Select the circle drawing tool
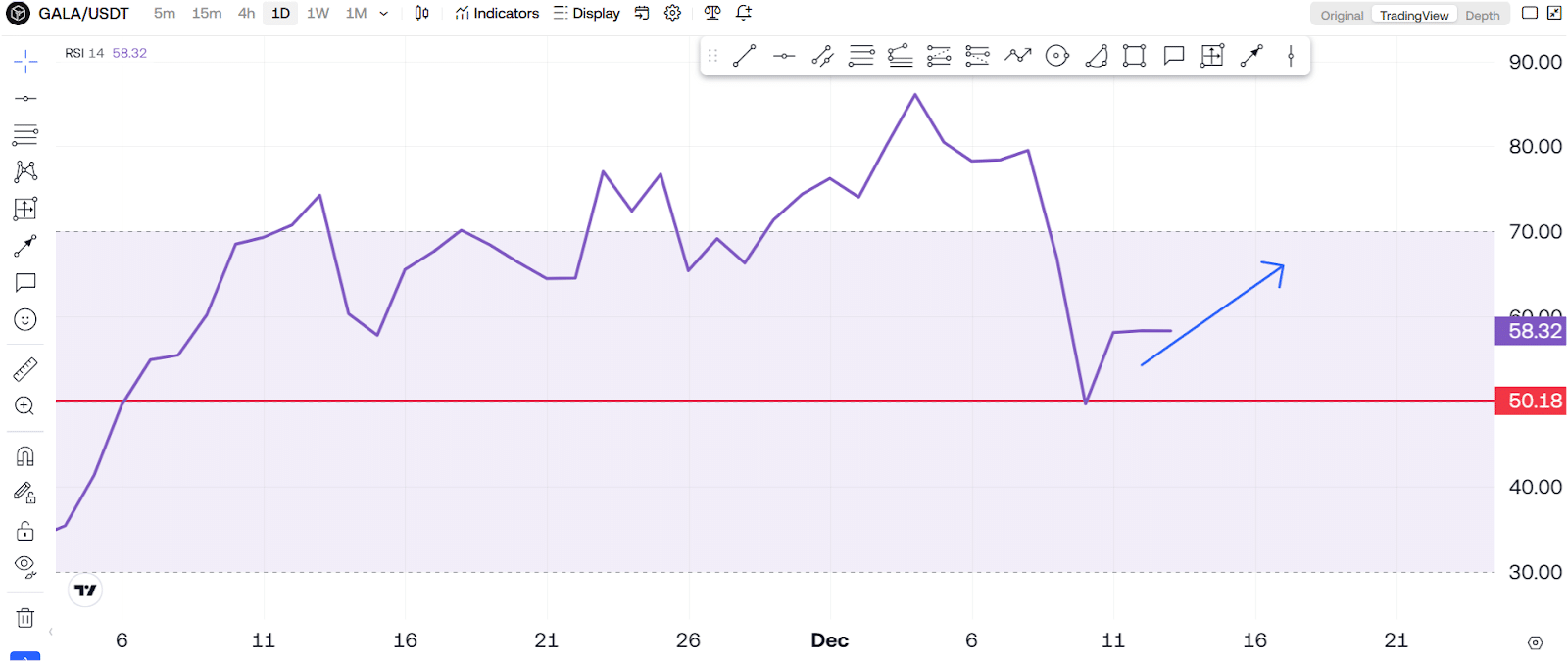The width and height of the screenshot is (1568, 662). pos(1057,56)
